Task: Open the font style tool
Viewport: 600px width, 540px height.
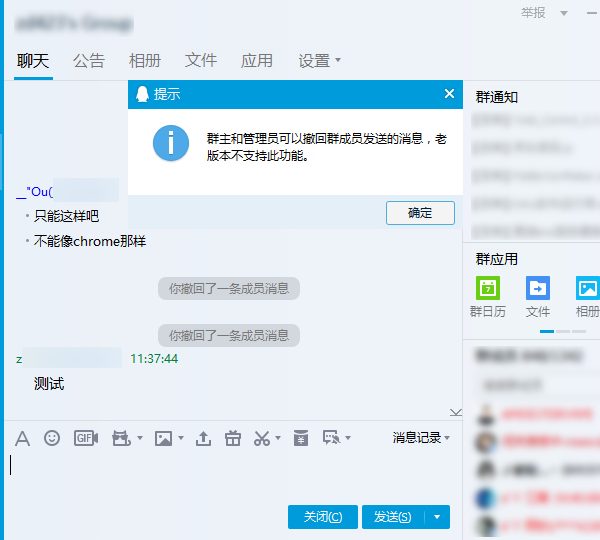Action: tap(22, 438)
